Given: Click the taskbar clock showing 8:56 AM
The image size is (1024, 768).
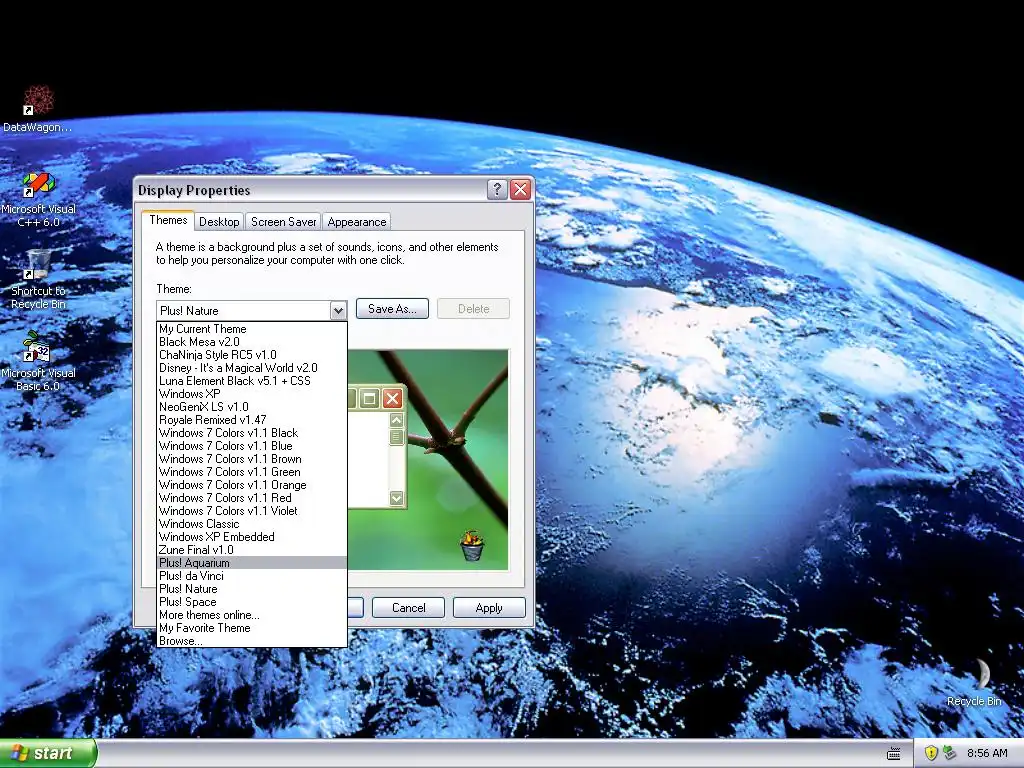Looking at the screenshot, I should [x=987, y=754].
